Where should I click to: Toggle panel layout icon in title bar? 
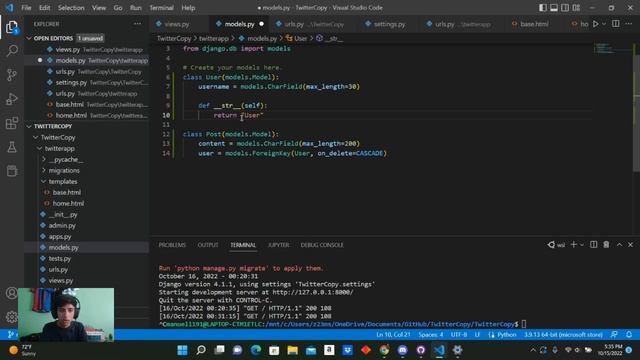coord(553,8)
